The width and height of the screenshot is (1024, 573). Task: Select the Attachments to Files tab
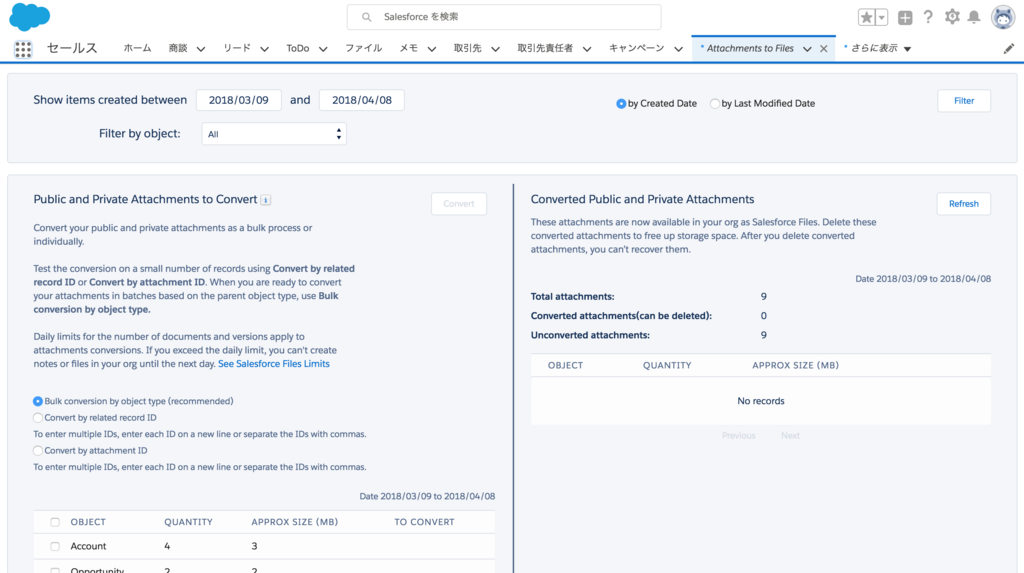point(750,48)
